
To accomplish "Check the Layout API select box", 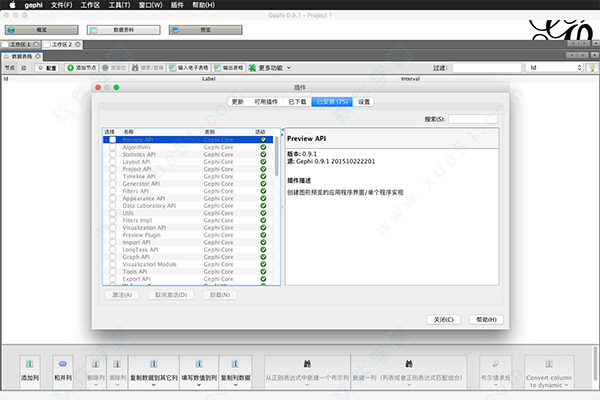I will coord(112,162).
